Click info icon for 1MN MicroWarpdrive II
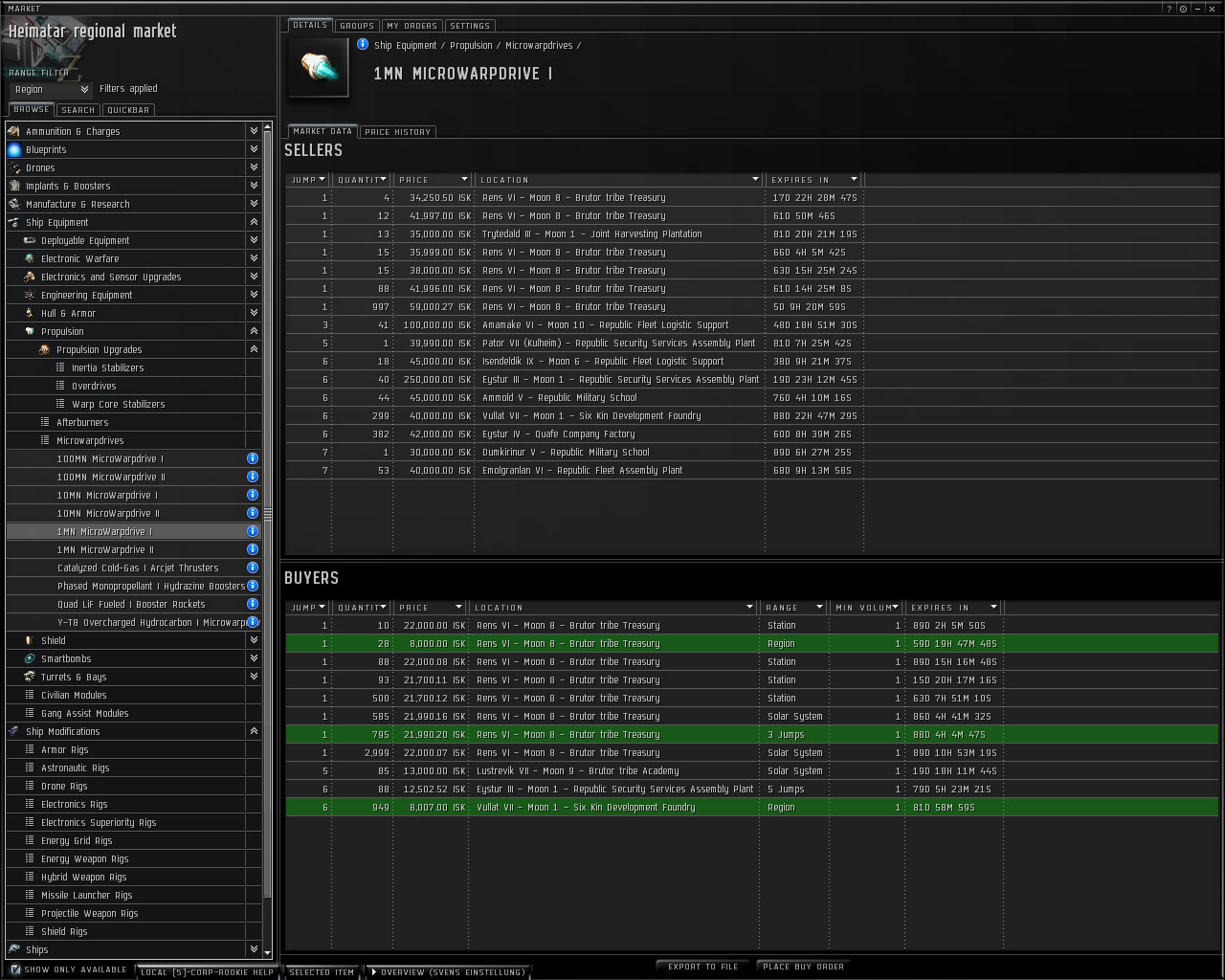This screenshot has width=1225, height=980. (x=253, y=549)
